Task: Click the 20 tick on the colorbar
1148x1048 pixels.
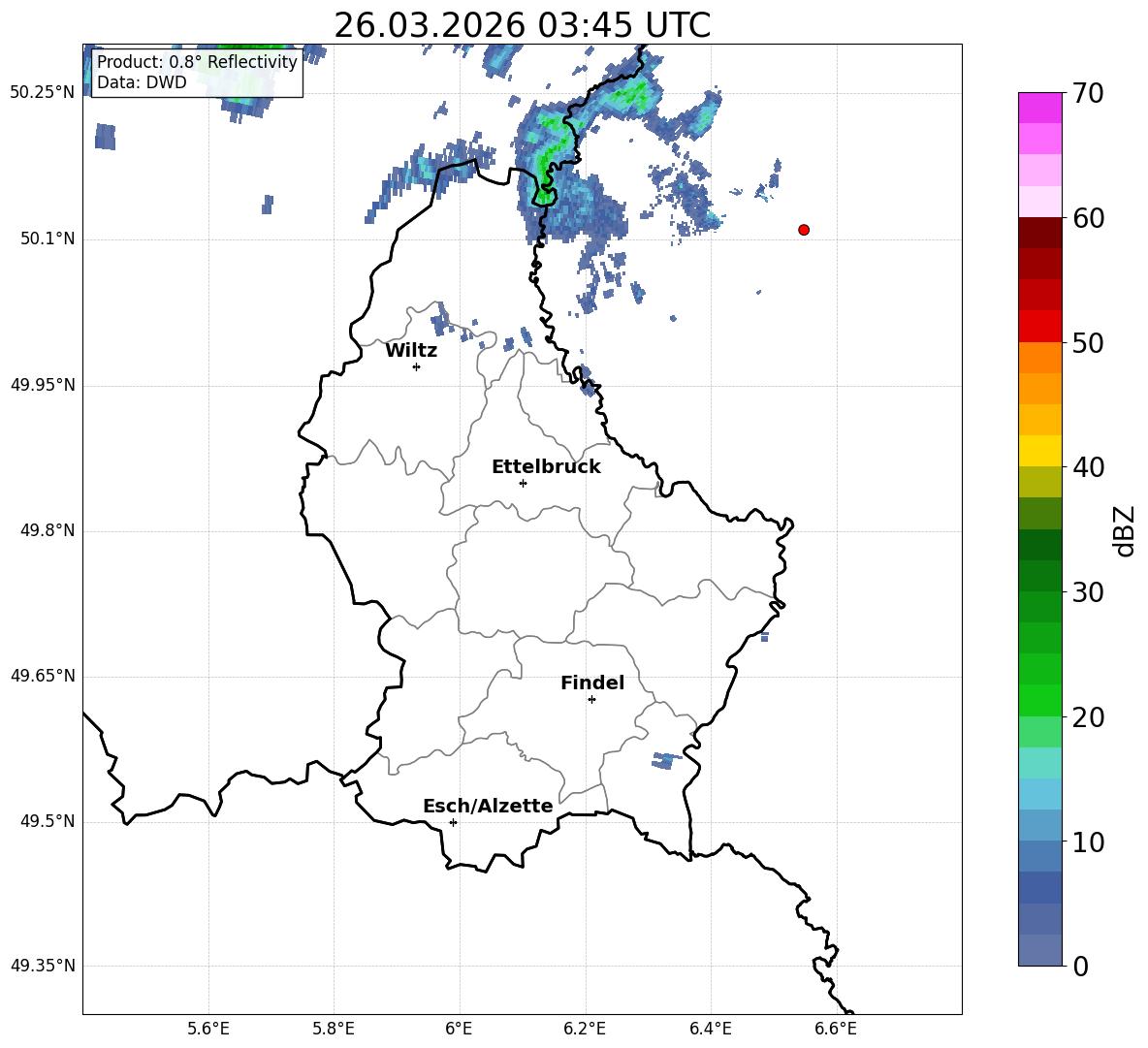Action: pyautogui.click(x=1088, y=717)
